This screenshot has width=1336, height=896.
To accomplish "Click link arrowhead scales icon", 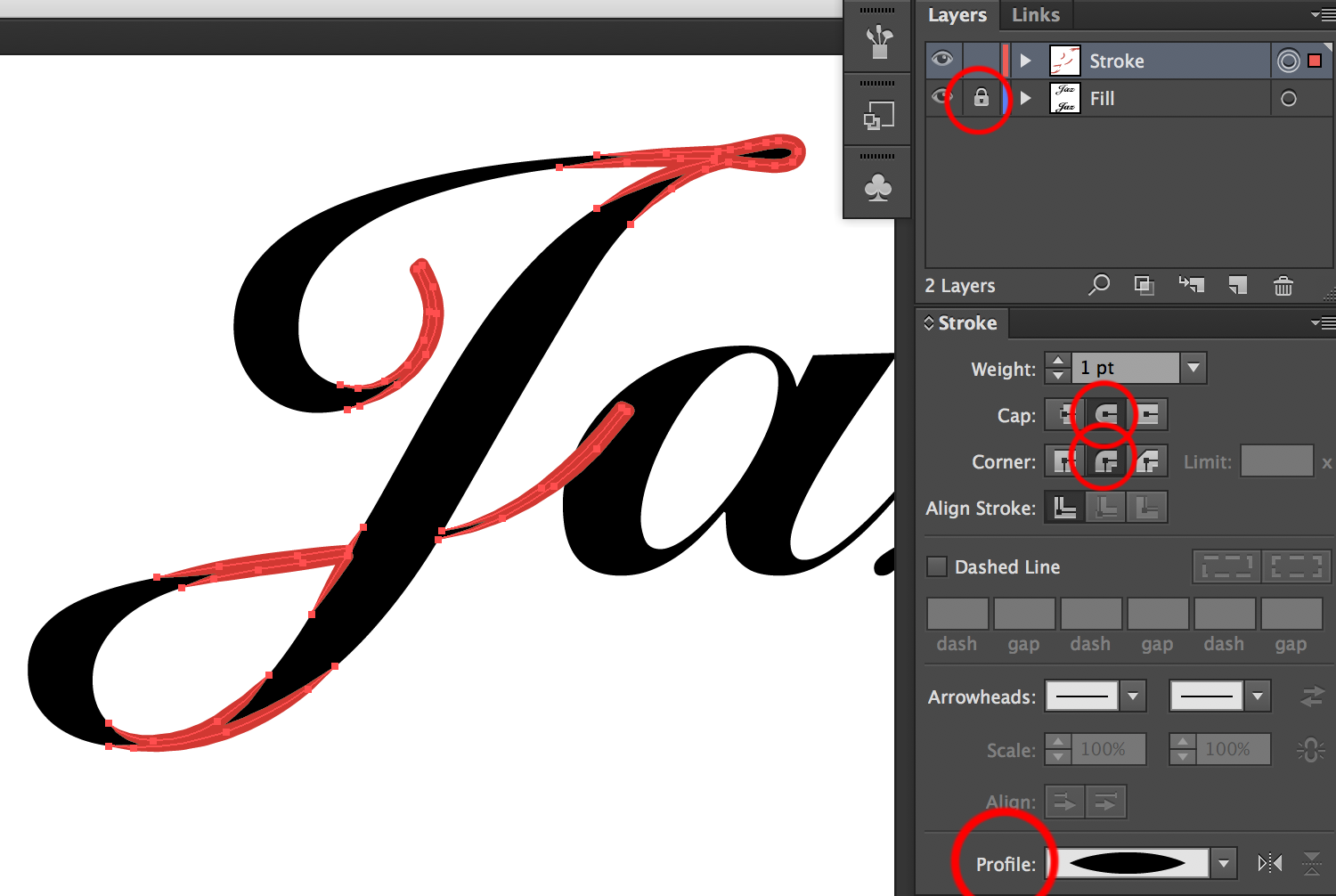I will 1311,750.
